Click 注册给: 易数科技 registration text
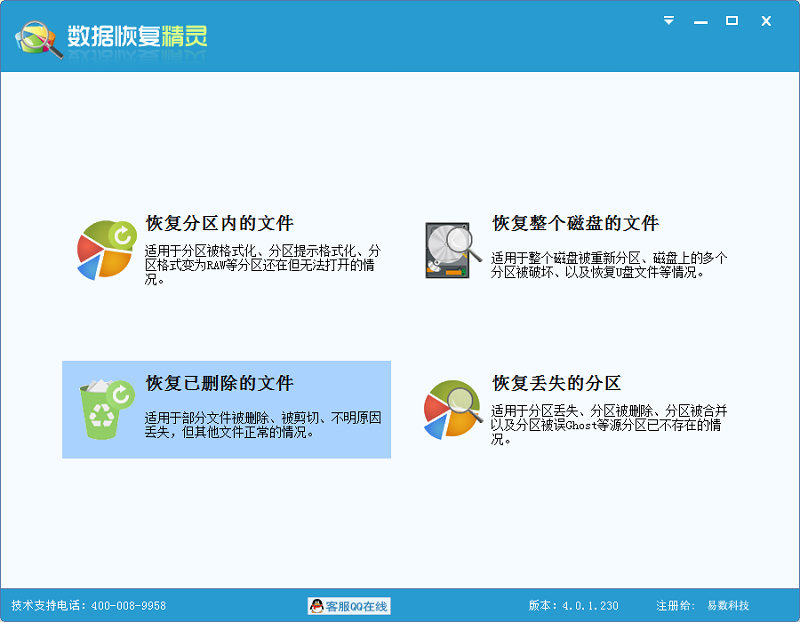The height and width of the screenshot is (622, 800). (703, 606)
